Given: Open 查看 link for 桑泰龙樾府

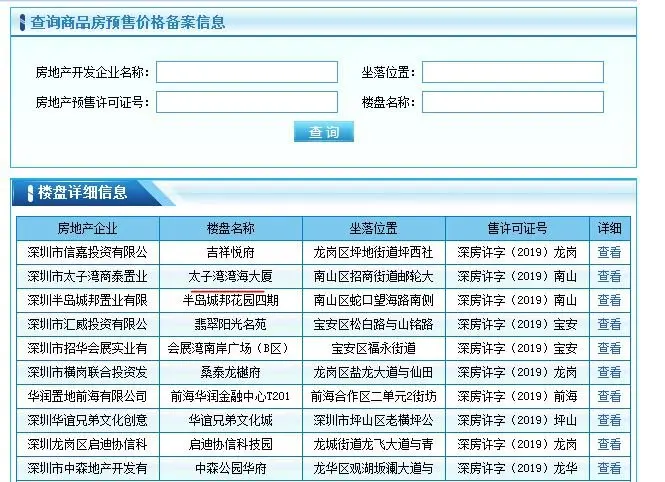Looking at the screenshot, I should tap(609, 373).
